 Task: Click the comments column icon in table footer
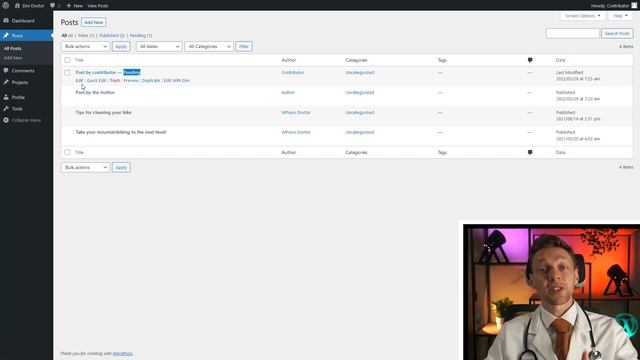pyautogui.click(x=530, y=152)
